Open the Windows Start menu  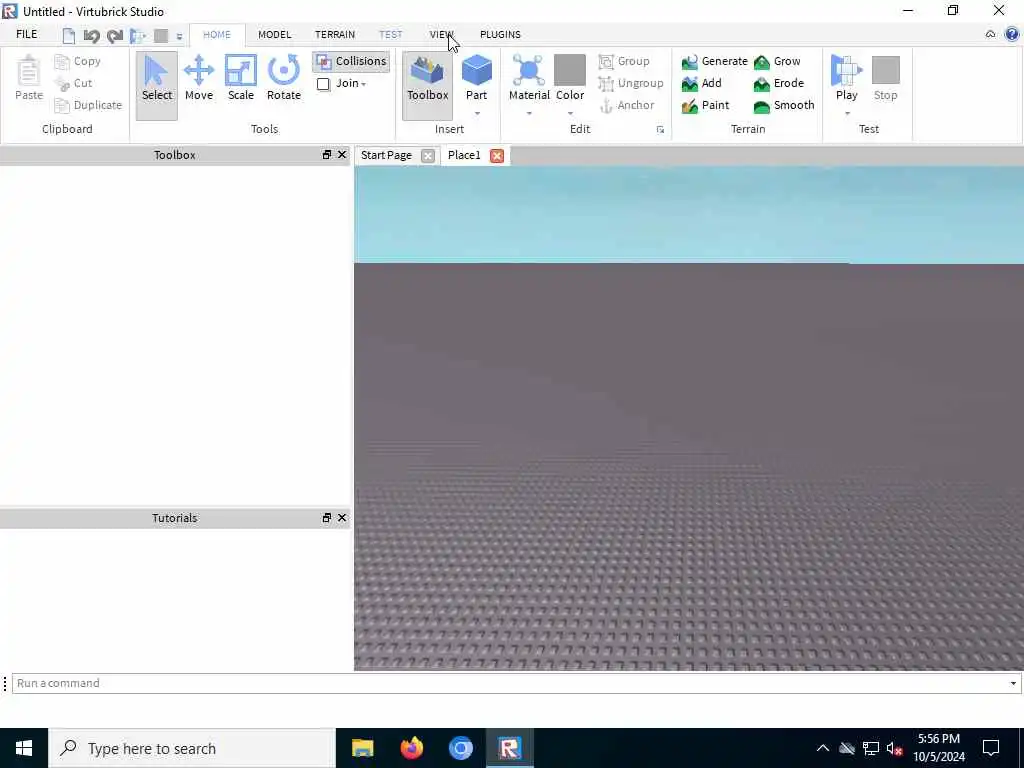click(x=24, y=748)
